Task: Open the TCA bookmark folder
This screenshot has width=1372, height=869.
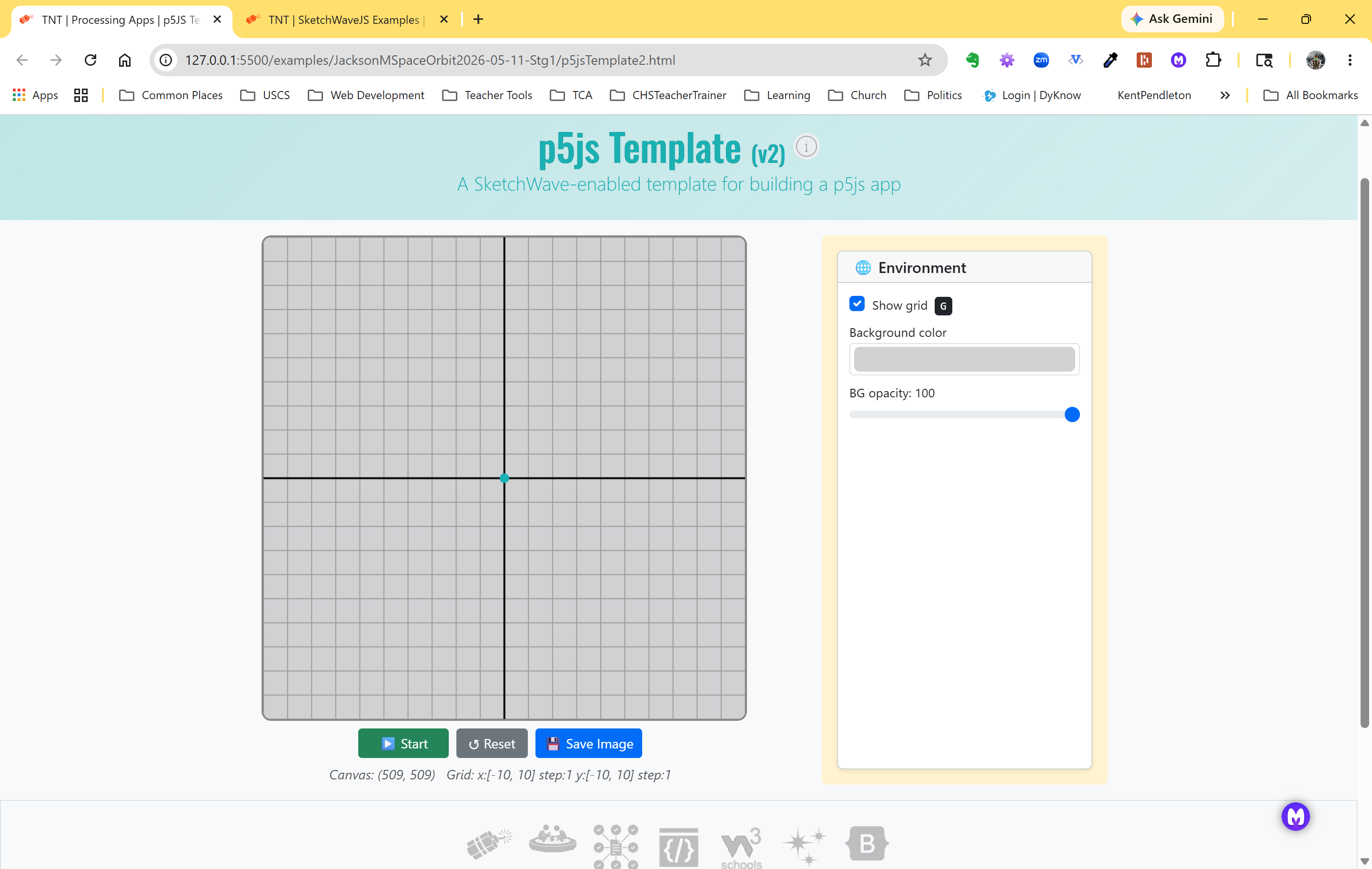Action: click(571, 95)
